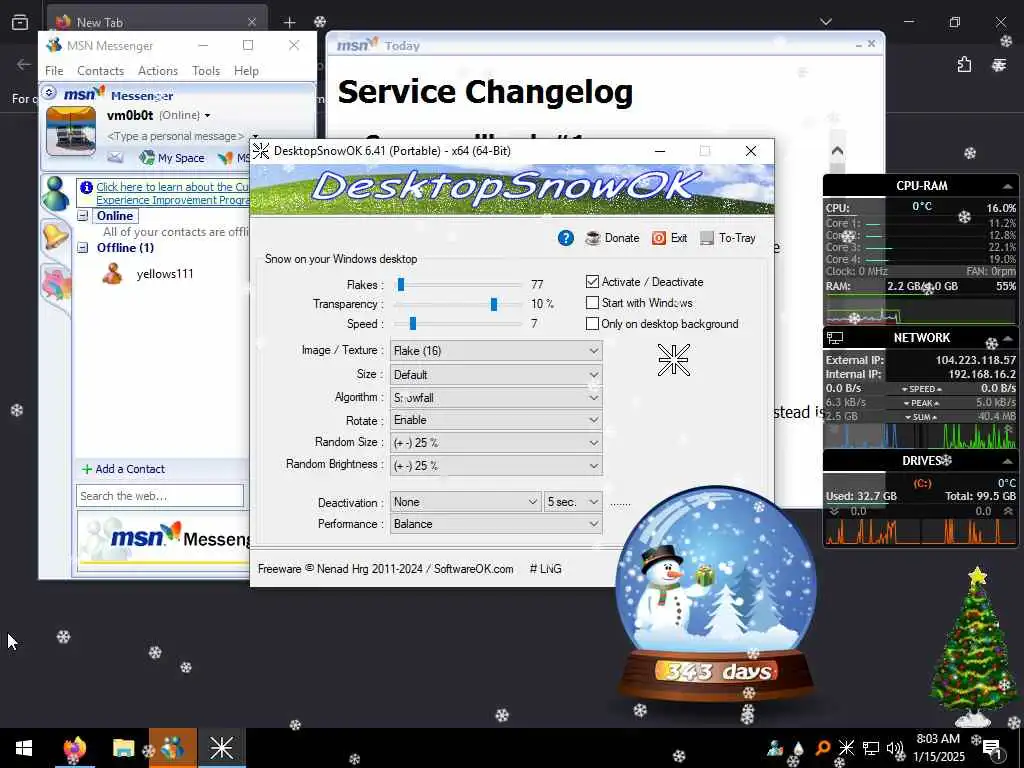Open the MSN email envelope icon

point(115,157)
